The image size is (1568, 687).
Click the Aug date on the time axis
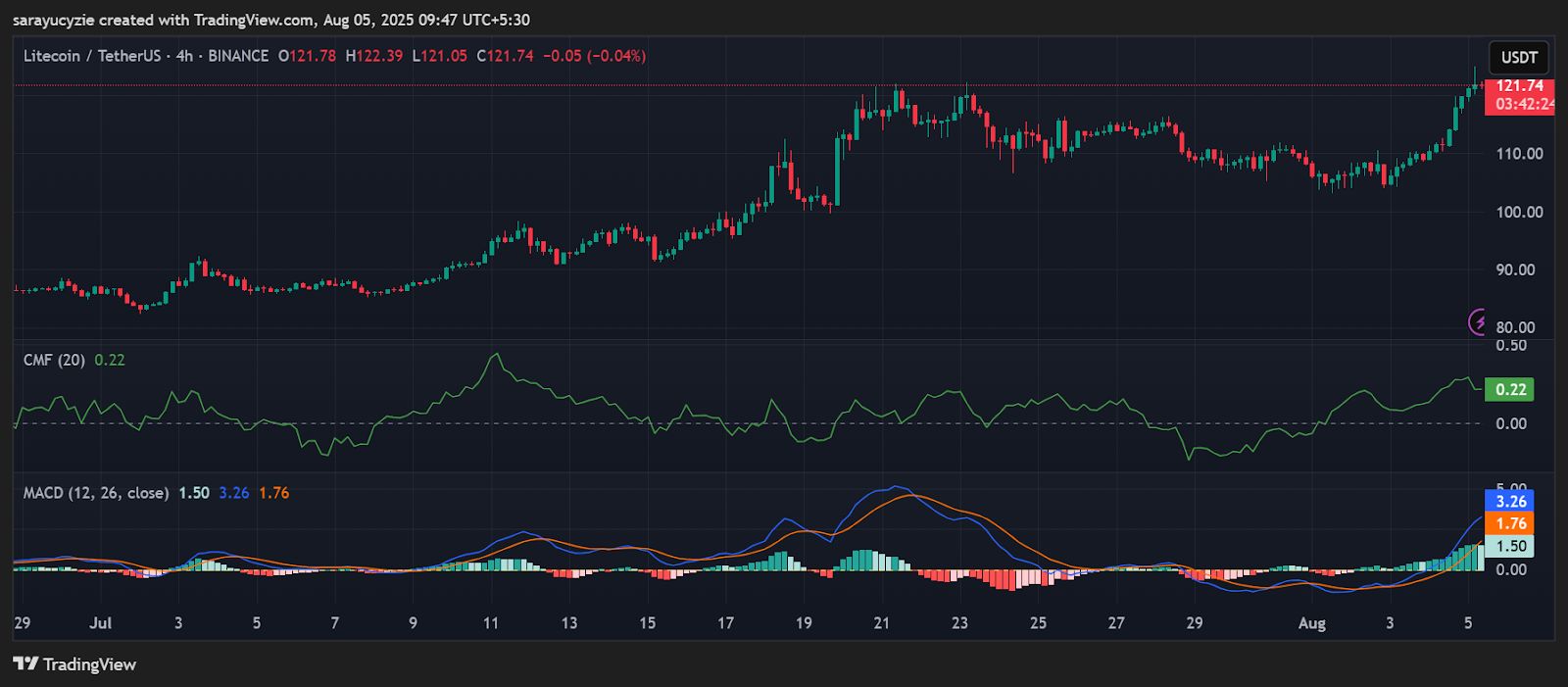tap(1311, 623)
